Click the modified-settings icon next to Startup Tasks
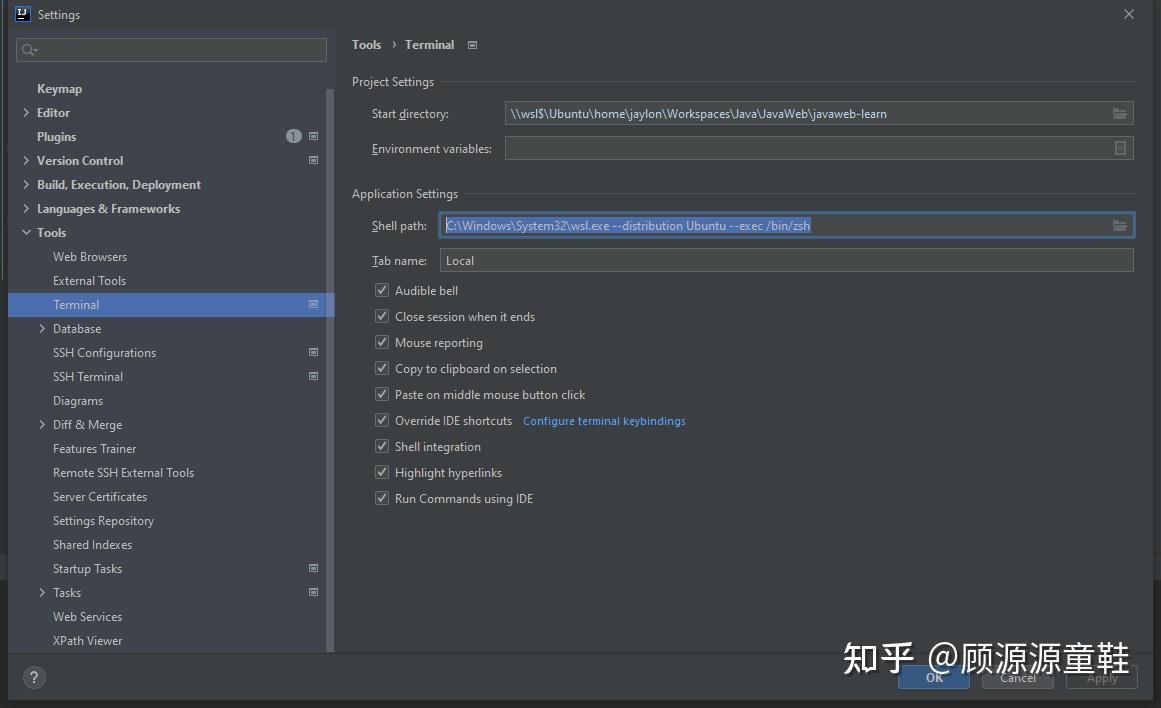This screenshot has height=708, width=1161. click(312, 568)
